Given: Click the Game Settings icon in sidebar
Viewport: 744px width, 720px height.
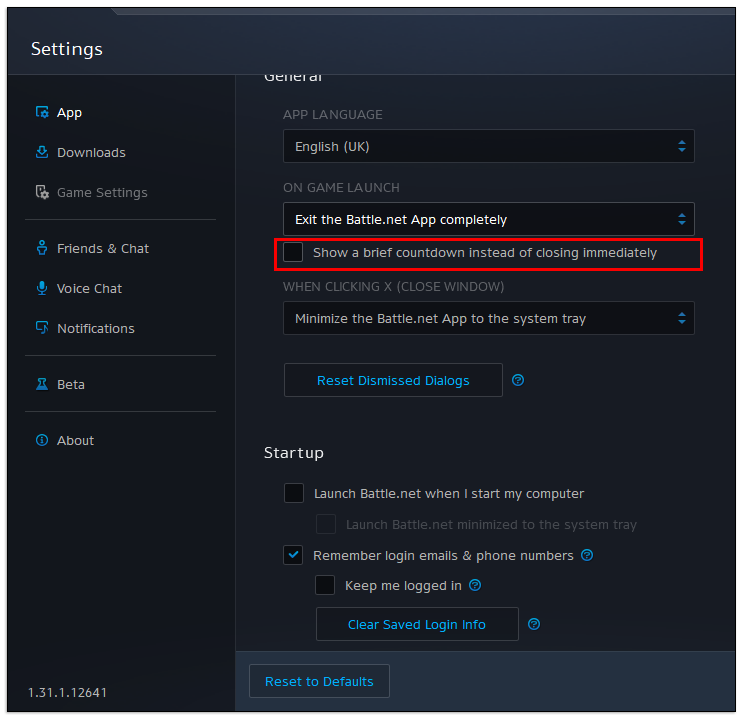Looking at the screenshot, I should tap(42, 192).
